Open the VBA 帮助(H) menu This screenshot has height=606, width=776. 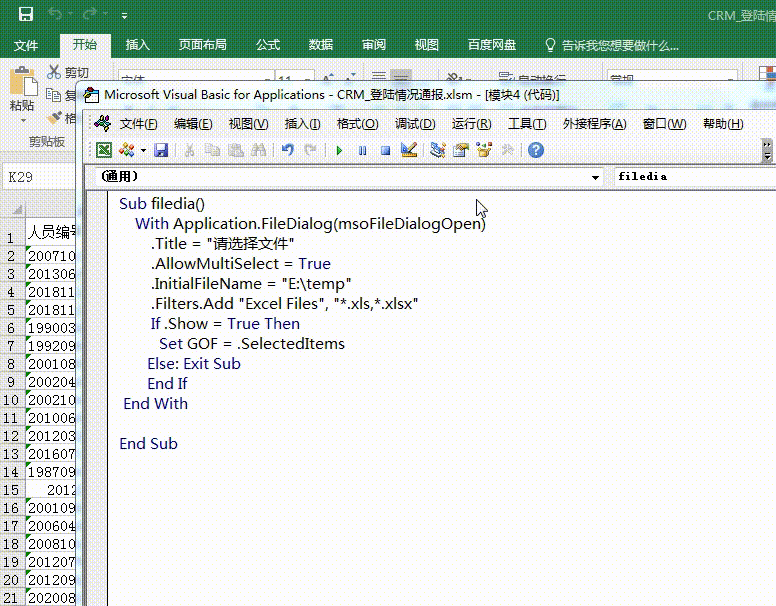[x=723, y=124]
